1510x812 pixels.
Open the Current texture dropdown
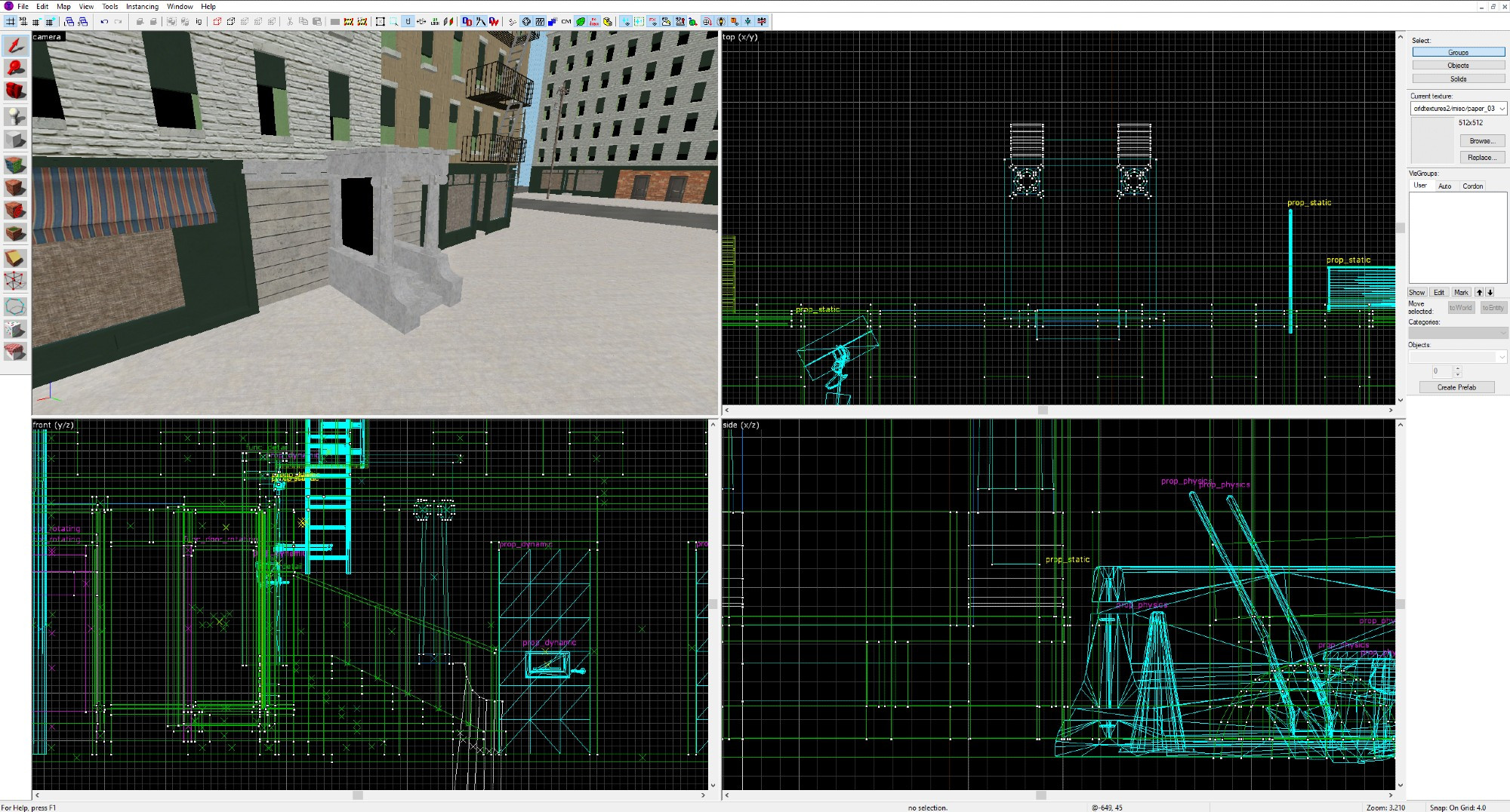tap(1502, 109)
